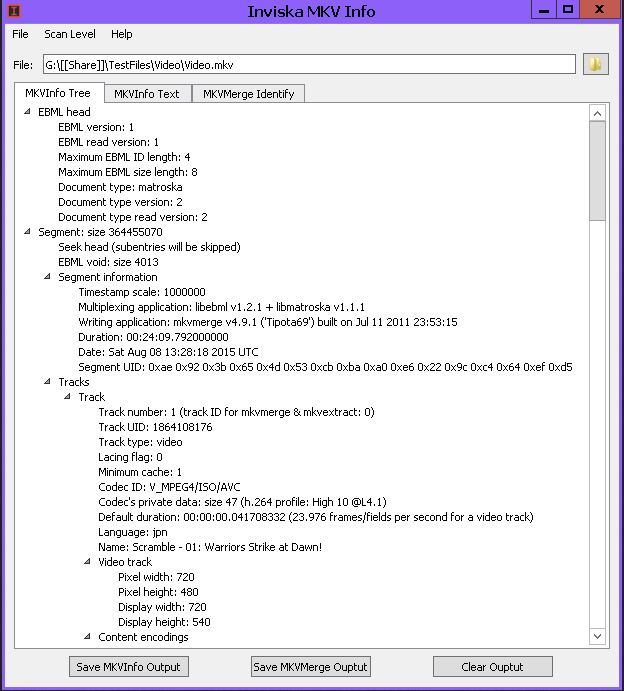
Task: Open the Help menu
Action: [122, 34]
